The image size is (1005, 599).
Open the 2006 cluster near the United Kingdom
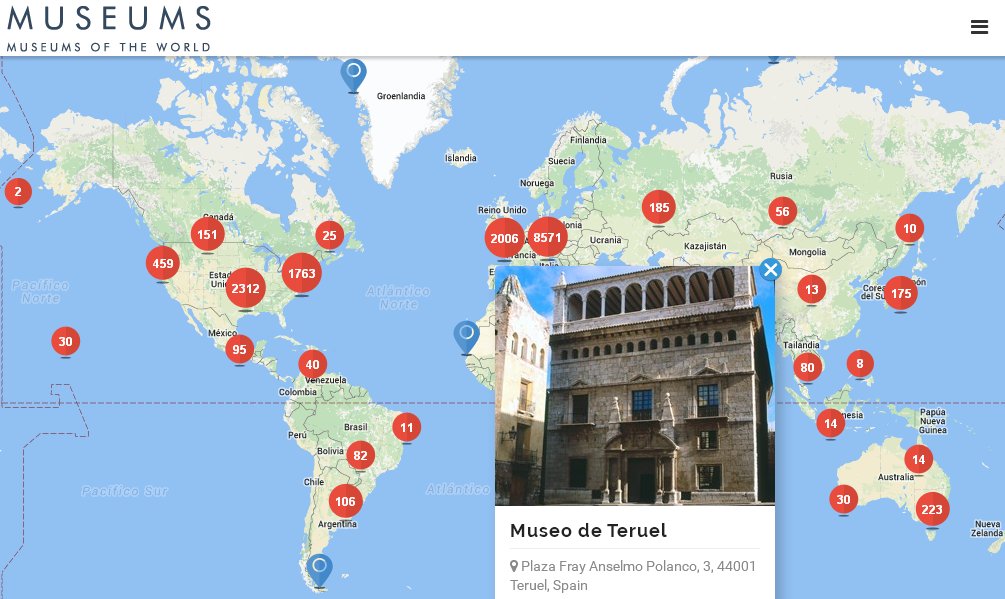coord(504,238)
